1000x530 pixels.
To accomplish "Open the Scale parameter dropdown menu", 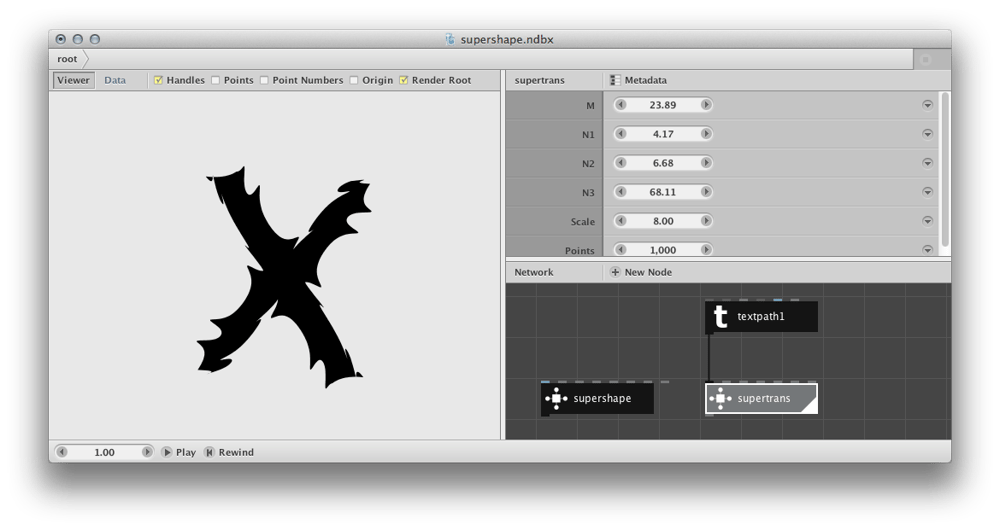I will click(x=927, y=221).
